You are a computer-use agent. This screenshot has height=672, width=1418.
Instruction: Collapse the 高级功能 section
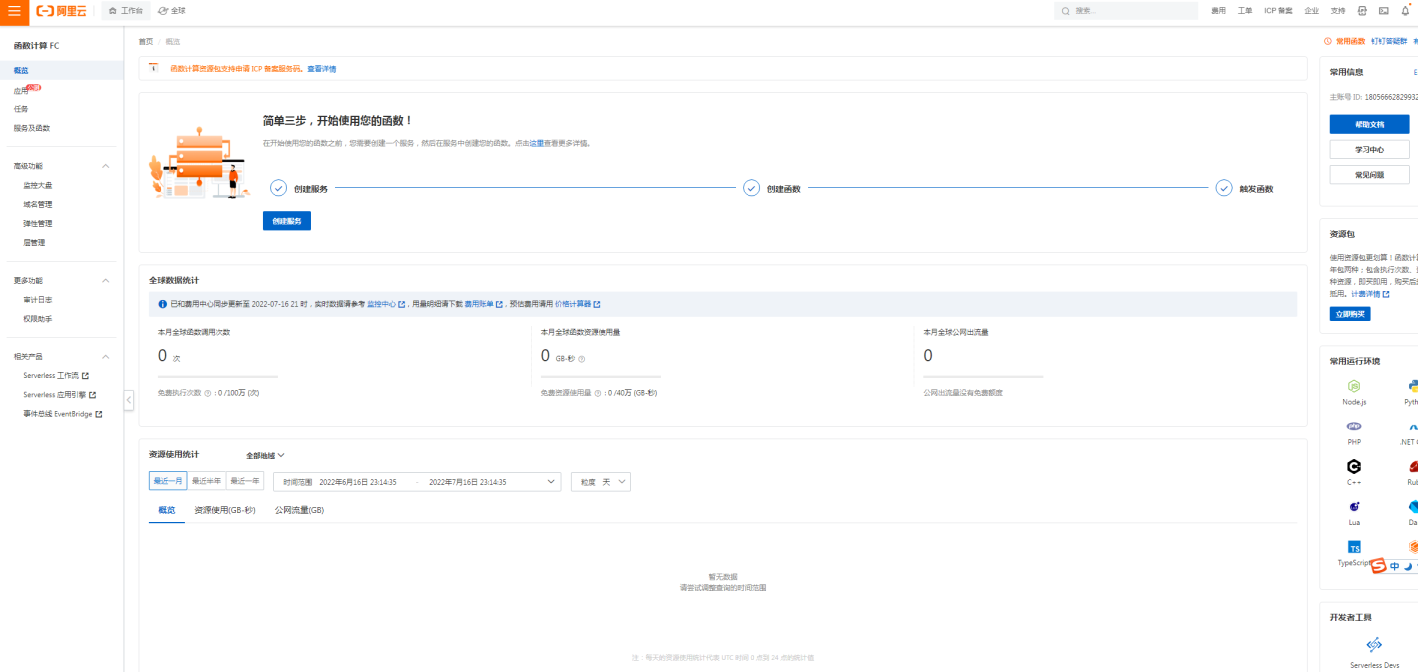(106, 166)
